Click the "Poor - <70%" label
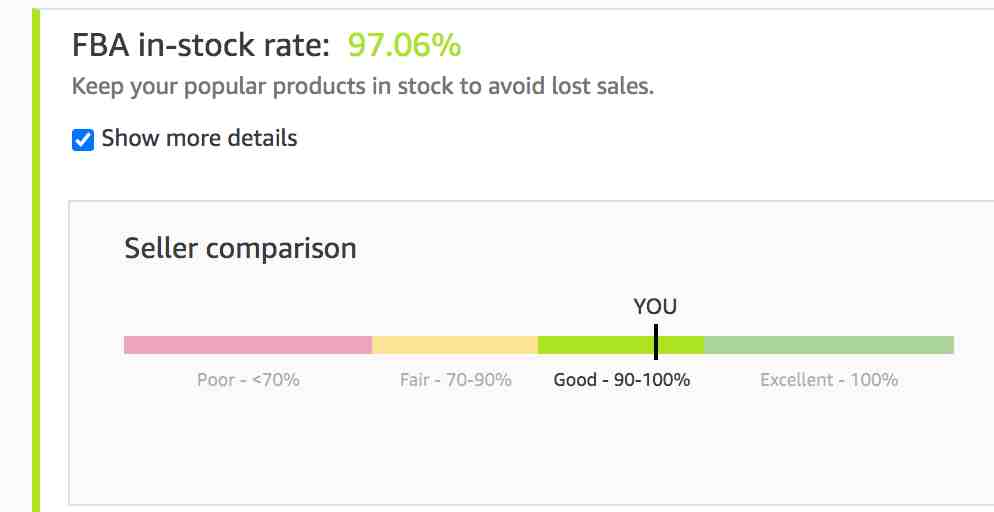 click(248, 380)
